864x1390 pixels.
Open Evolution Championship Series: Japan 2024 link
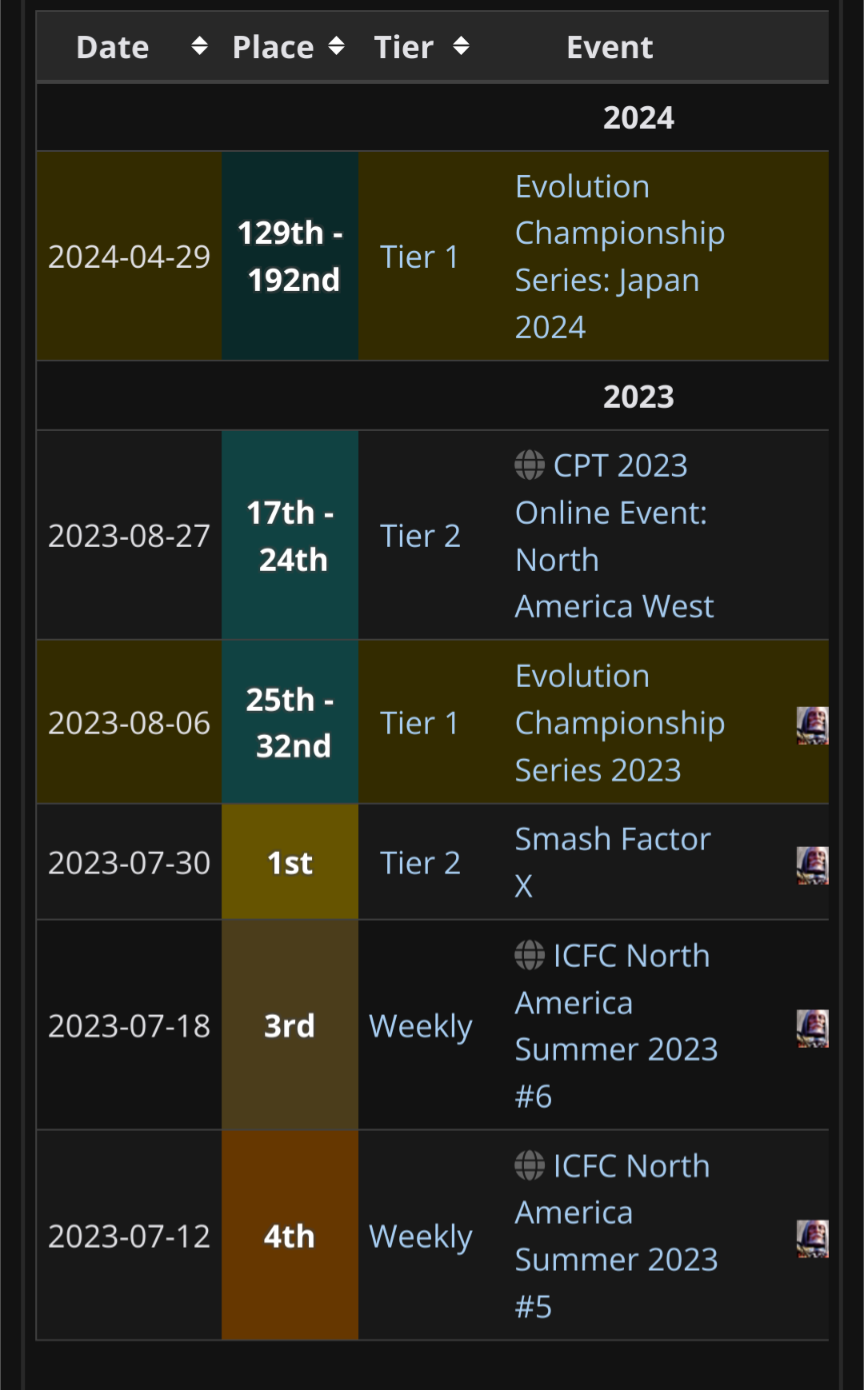pos(620,257)
